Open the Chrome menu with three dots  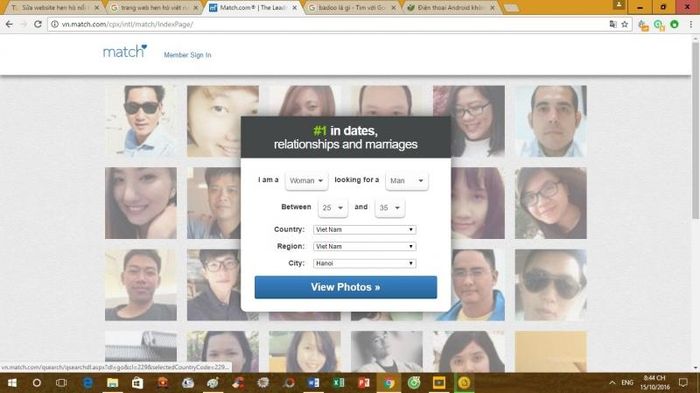coord(691,24)
